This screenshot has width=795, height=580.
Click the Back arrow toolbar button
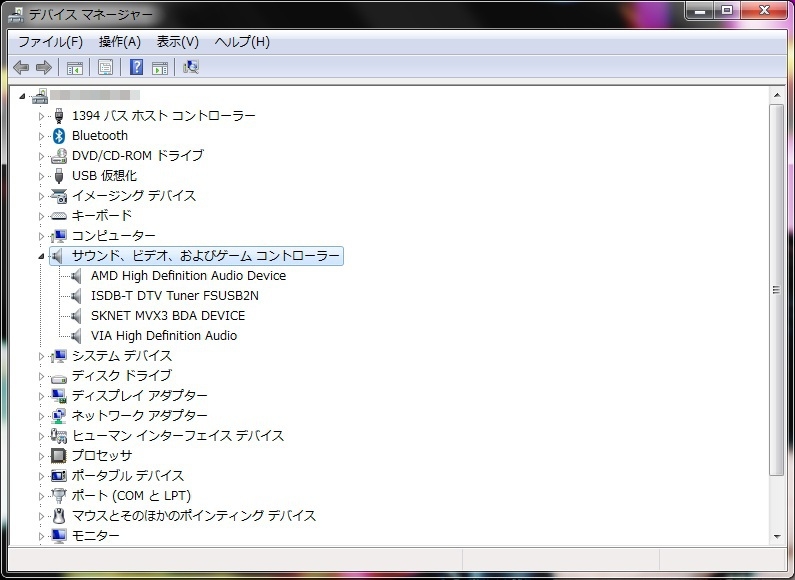click(21, 67)
